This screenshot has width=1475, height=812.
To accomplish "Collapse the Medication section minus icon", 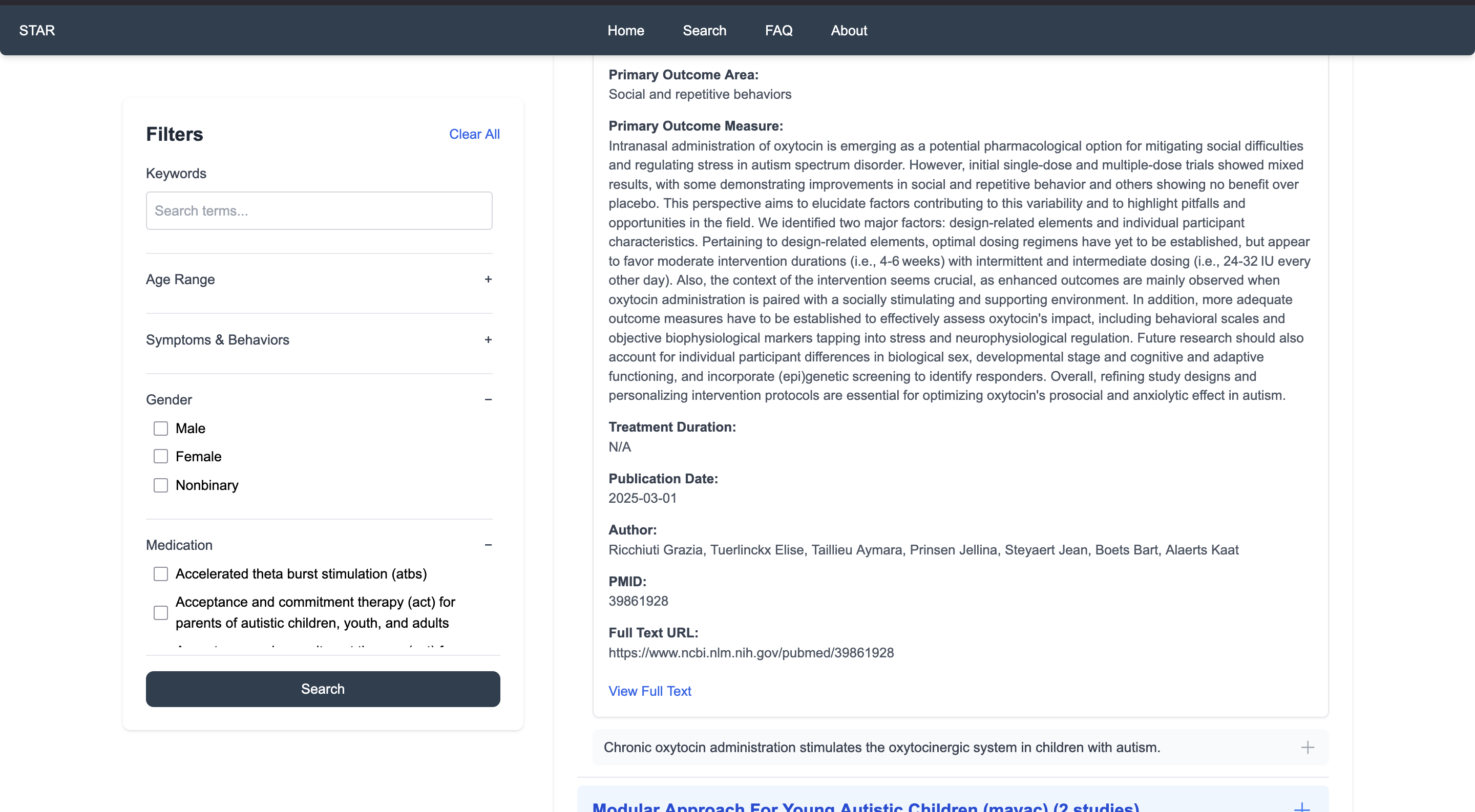I will 488,545.
